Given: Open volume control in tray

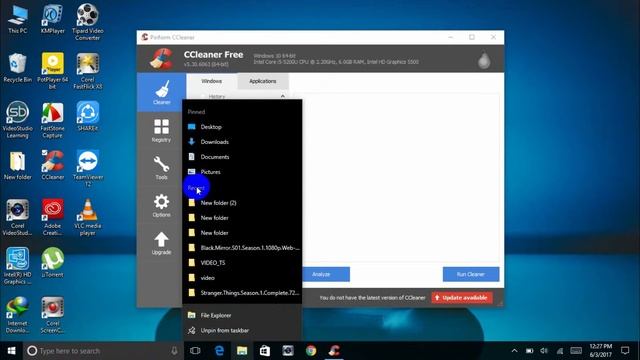Looking at the screenshot, I should (544, 351).
